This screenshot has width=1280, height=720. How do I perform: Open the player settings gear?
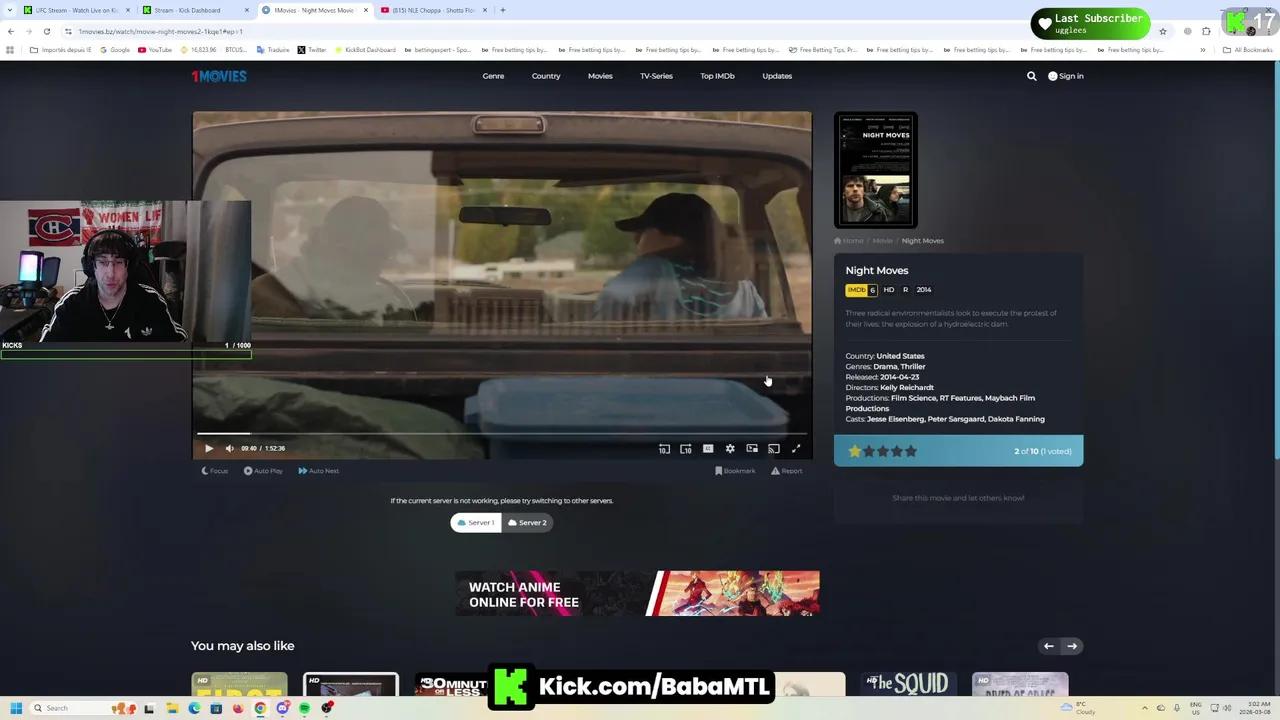click(730, 449)
